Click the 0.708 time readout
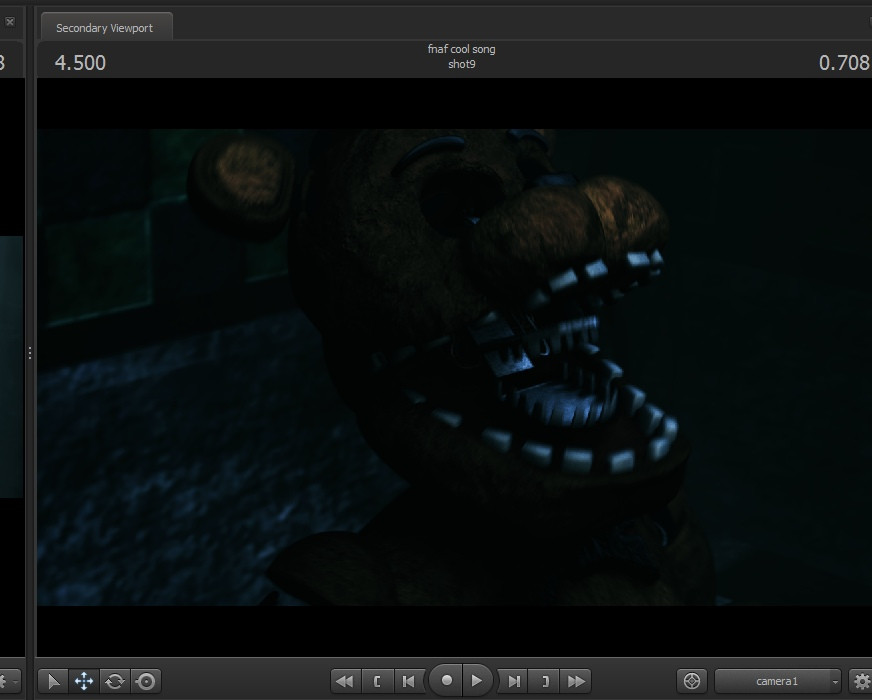Viewport: 872px width, 700px height. [844, 63]
